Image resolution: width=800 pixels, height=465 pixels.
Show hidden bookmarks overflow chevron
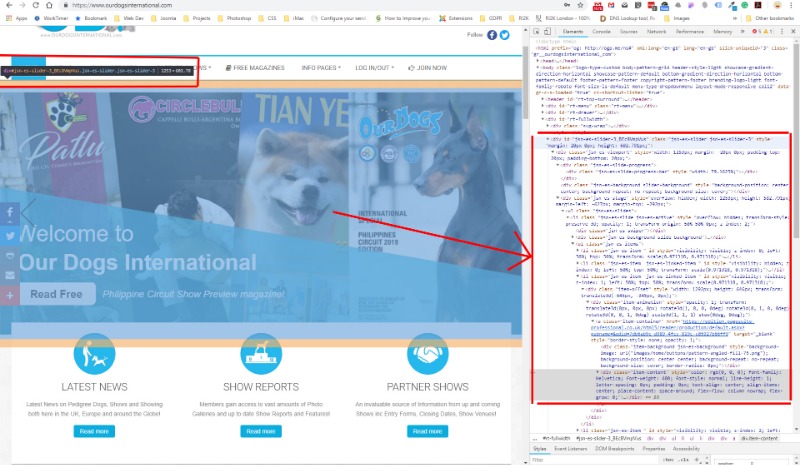[x=735, y=18]
